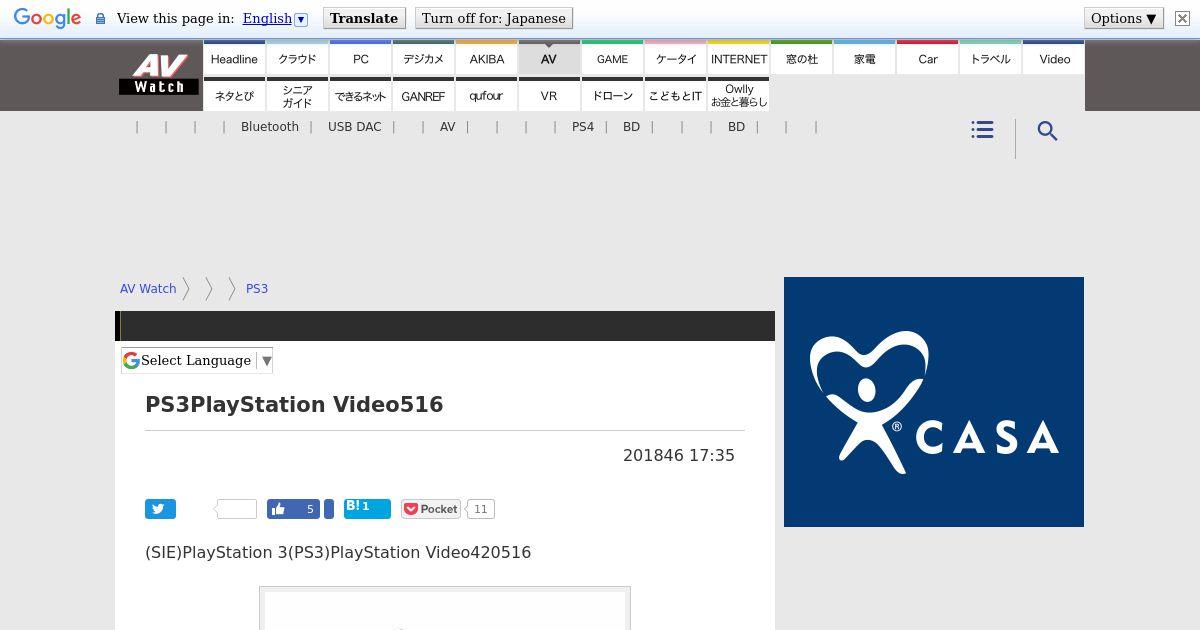This screenshot has width=1200, height=630.
Task: Open the AKIBA tab
Action: (x=487, y=58)
